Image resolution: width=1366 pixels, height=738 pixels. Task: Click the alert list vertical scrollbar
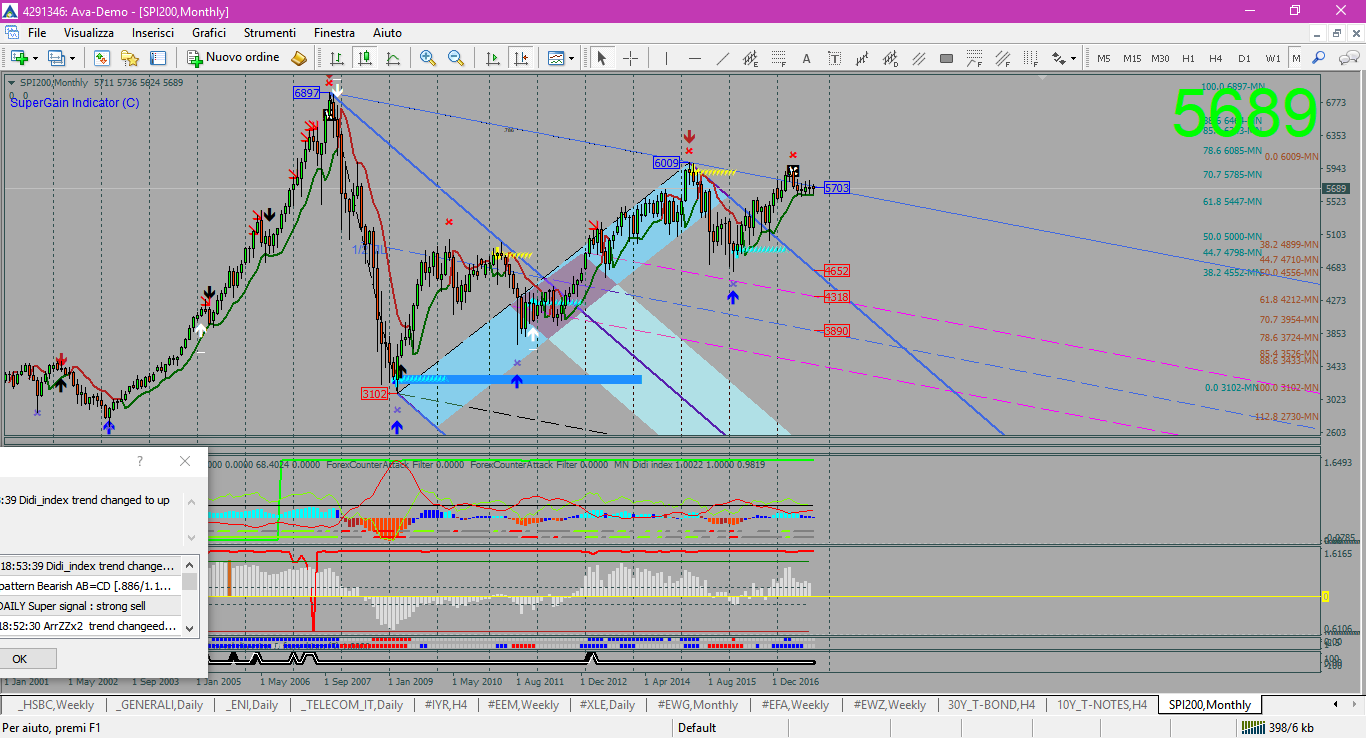coord(189,596)
